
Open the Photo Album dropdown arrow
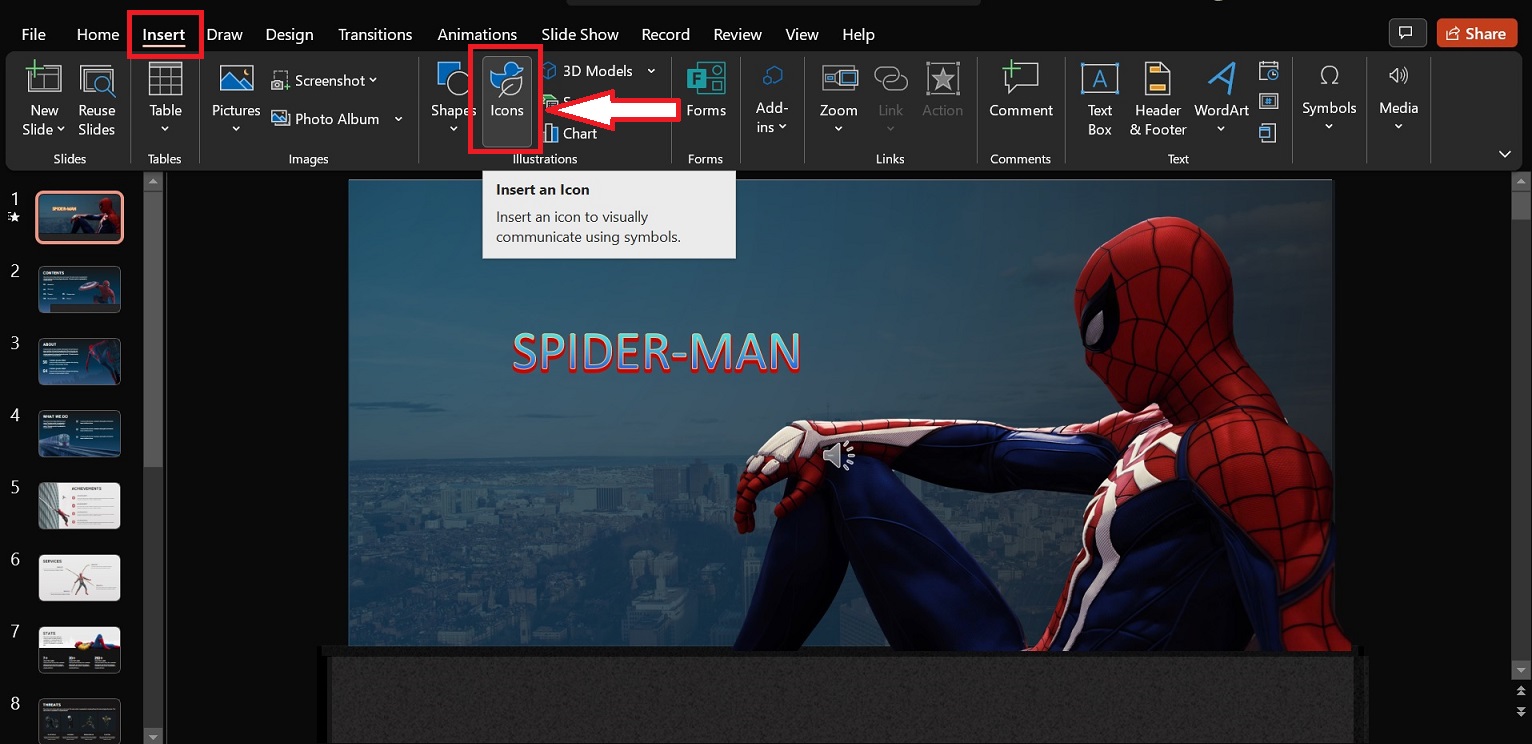tap(398, 119)
